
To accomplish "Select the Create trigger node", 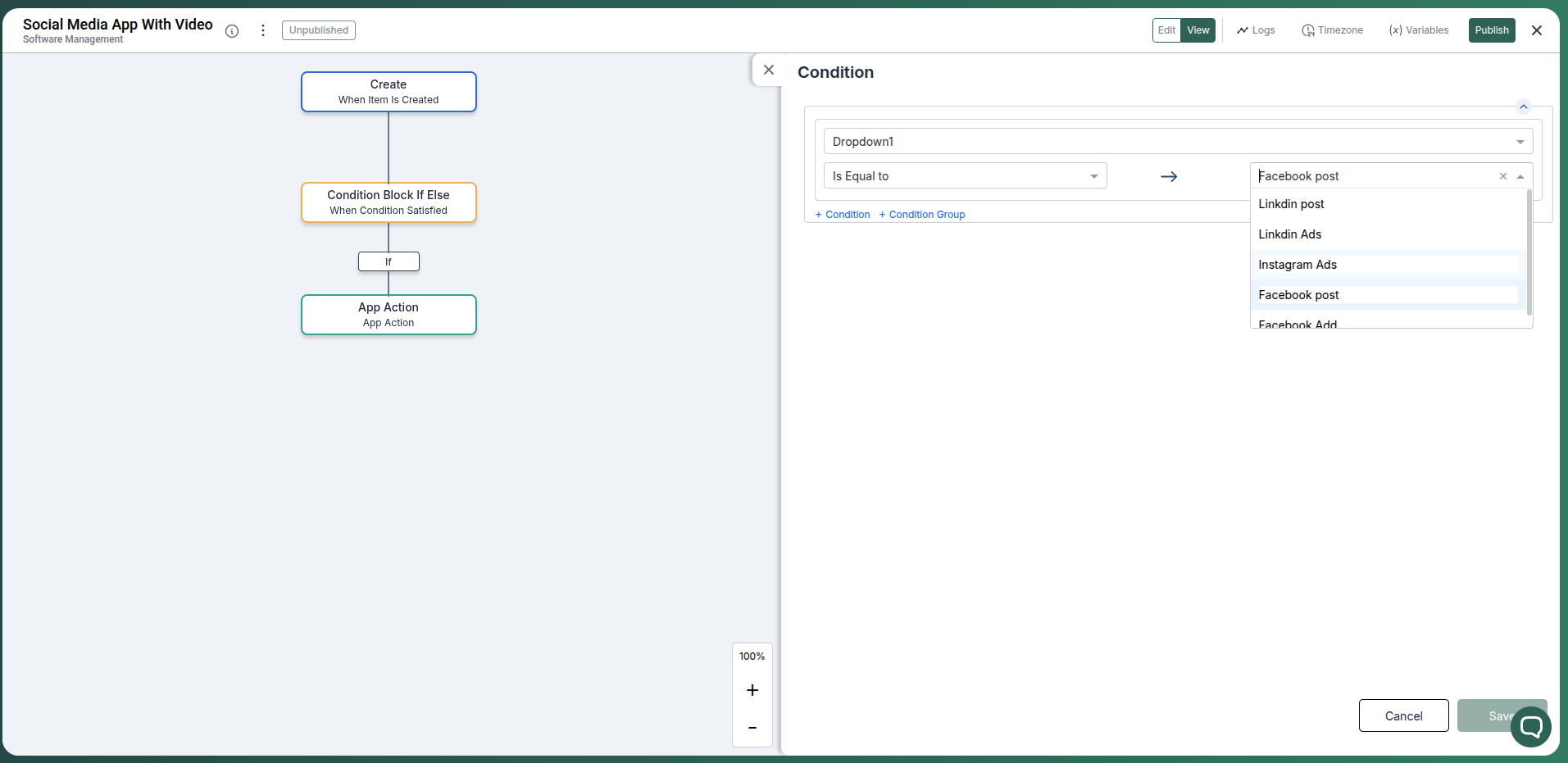I will tap(388, 91).
